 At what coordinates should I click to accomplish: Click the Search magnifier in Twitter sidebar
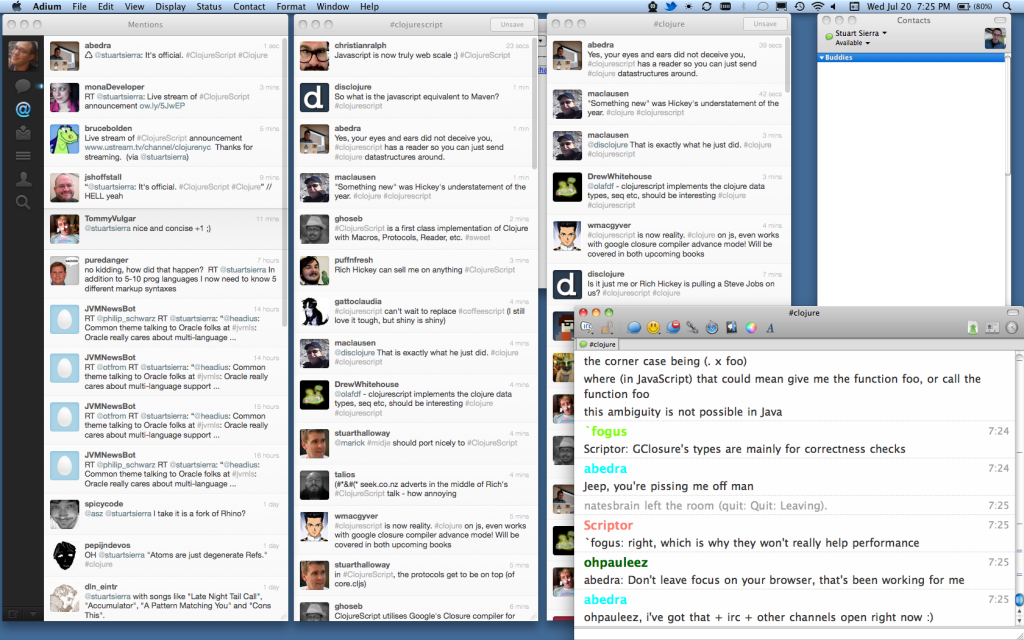click(22, 202)
